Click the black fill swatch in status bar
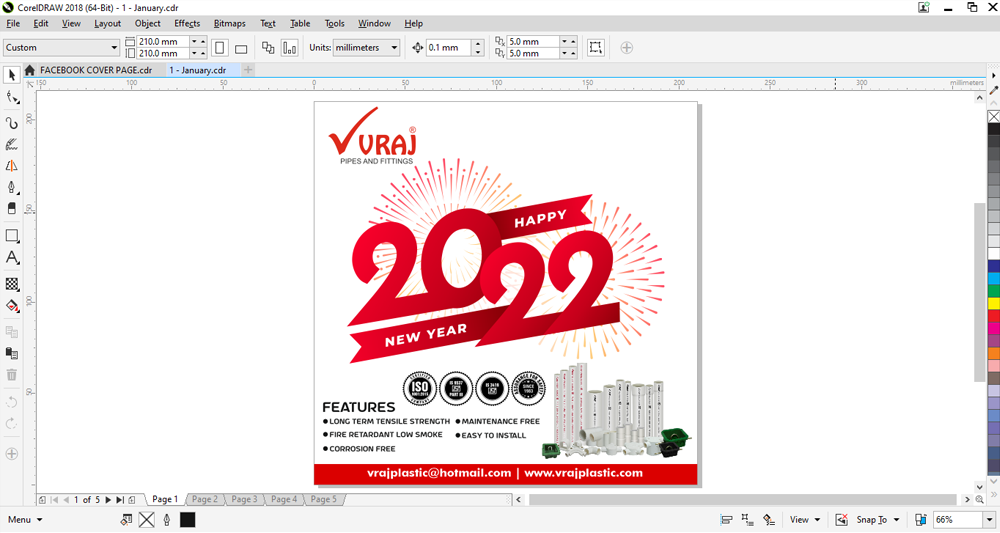The width and height of the screenshot is (1000, 533). click(x=188, y=520)
